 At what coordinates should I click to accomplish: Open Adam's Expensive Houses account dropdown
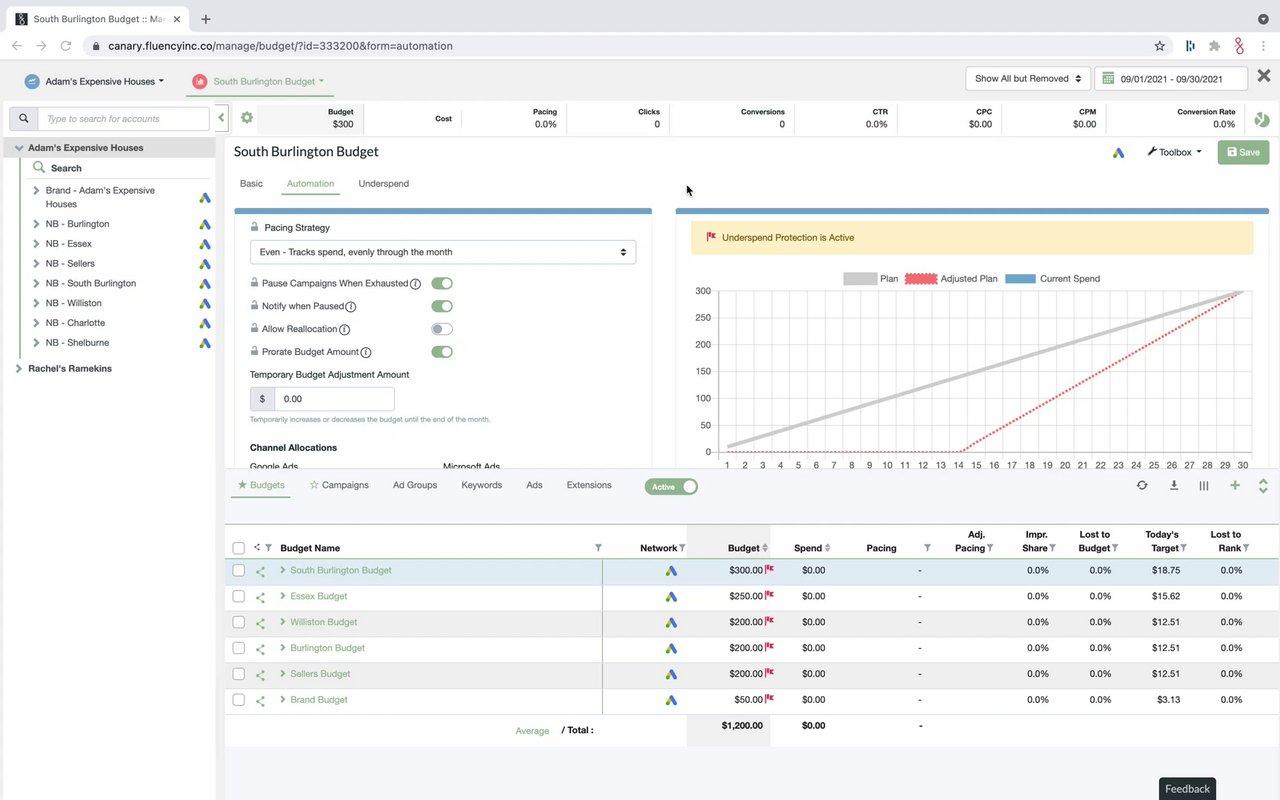(95, 81)
